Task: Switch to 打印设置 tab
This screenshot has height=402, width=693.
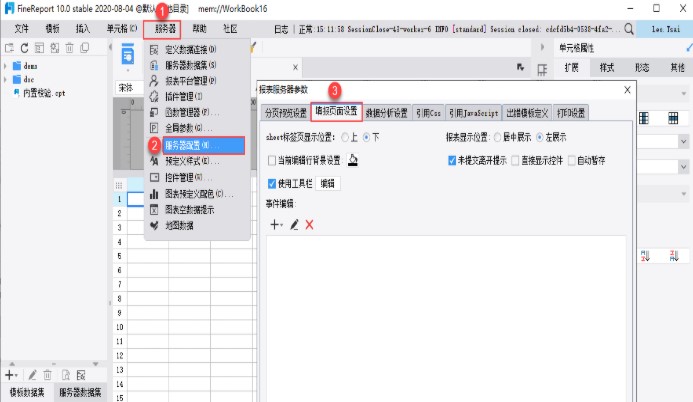Action: [571, 113]
